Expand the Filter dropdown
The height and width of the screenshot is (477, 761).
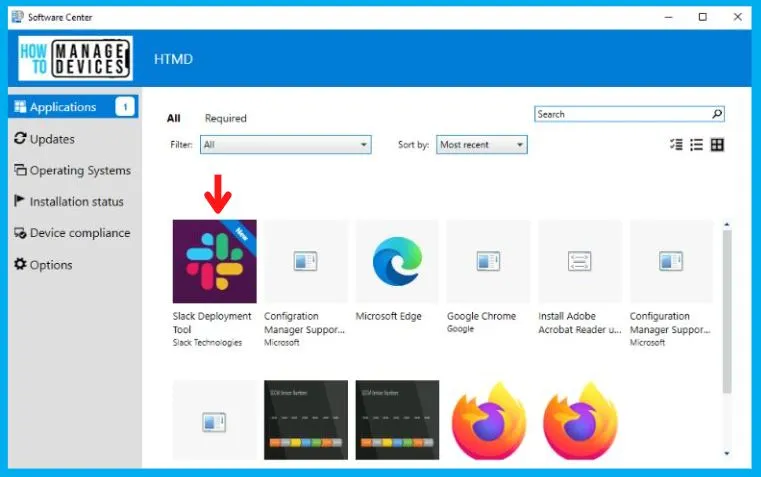point(286,145)
